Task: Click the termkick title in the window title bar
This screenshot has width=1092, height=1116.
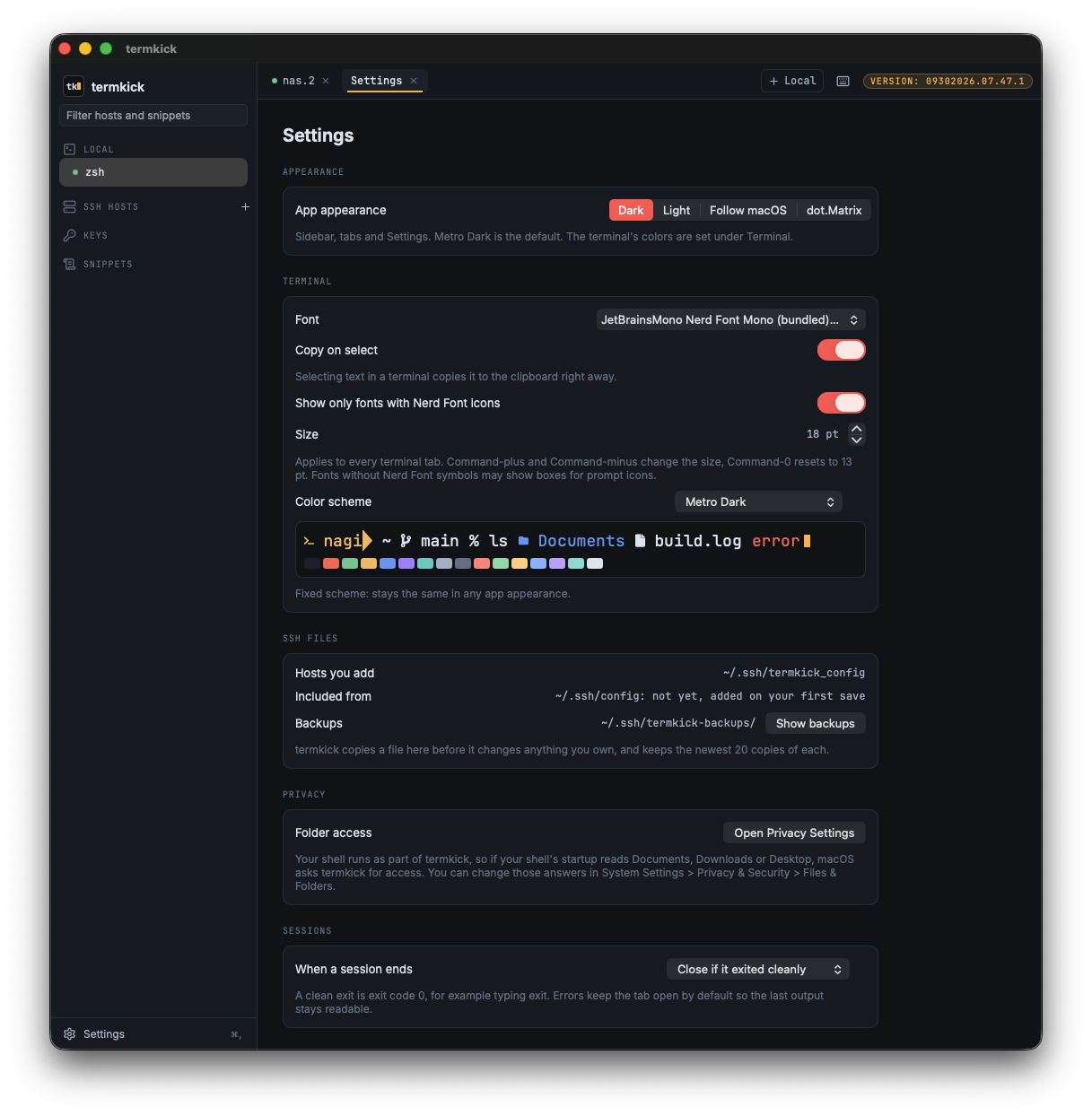Action: coord(151,48)
